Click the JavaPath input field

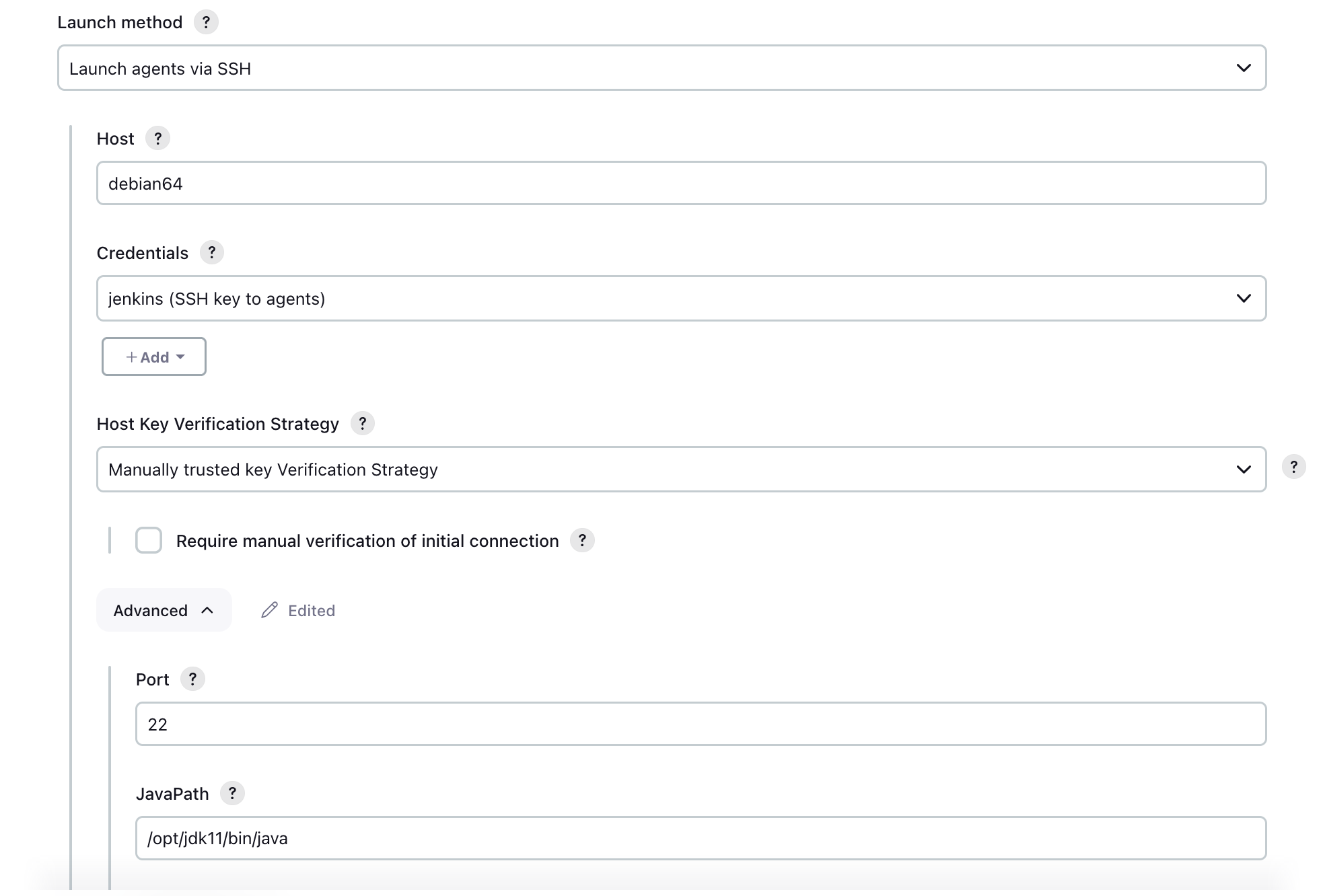(701, 839)
